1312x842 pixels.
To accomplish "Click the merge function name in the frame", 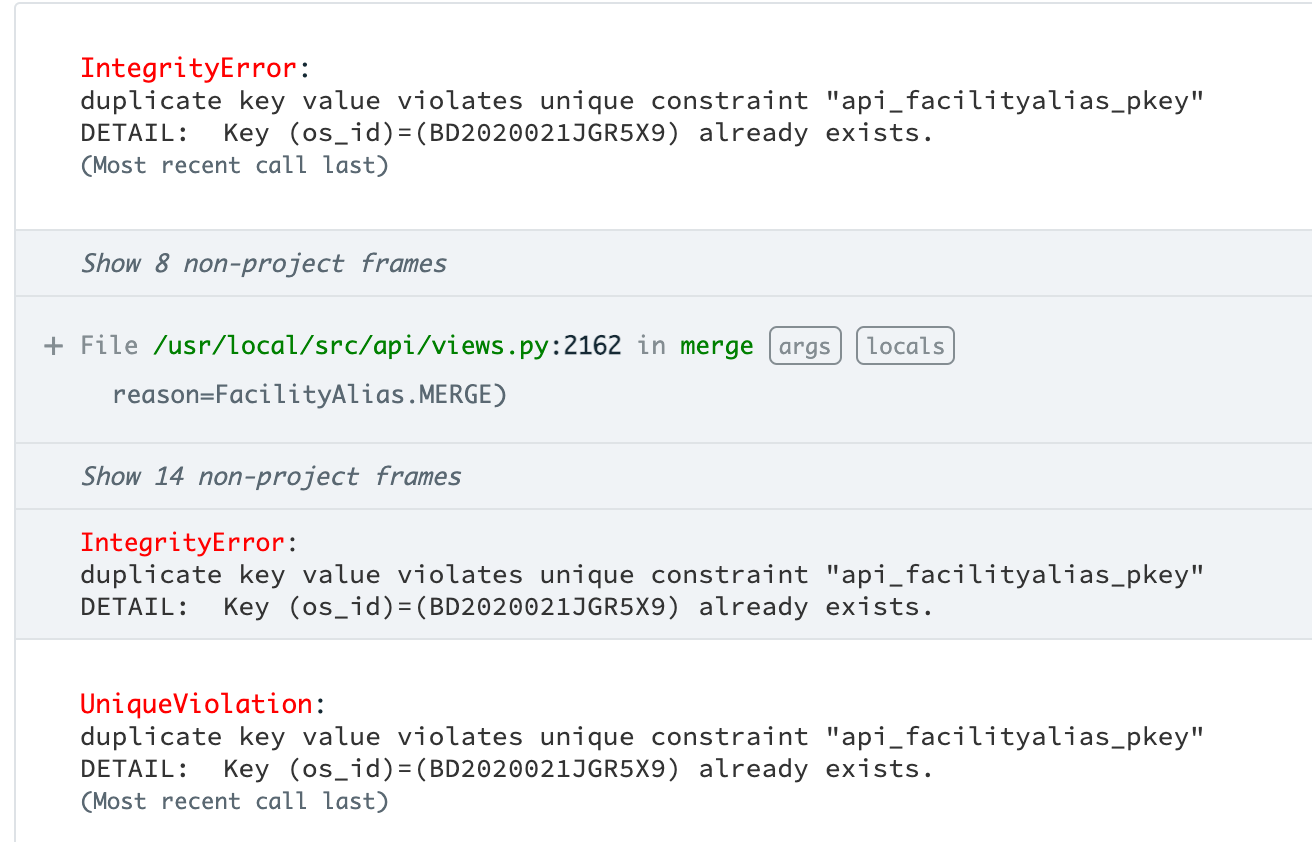I will [x=716, y=345].
